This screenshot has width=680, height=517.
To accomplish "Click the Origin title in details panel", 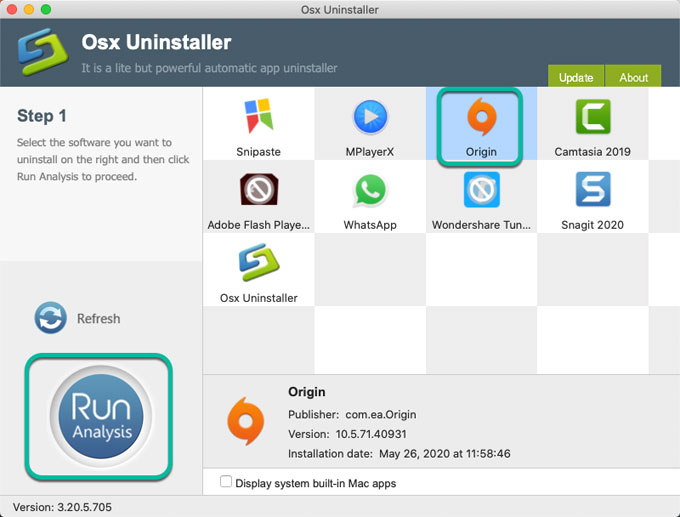I will (x=307, y=392).
